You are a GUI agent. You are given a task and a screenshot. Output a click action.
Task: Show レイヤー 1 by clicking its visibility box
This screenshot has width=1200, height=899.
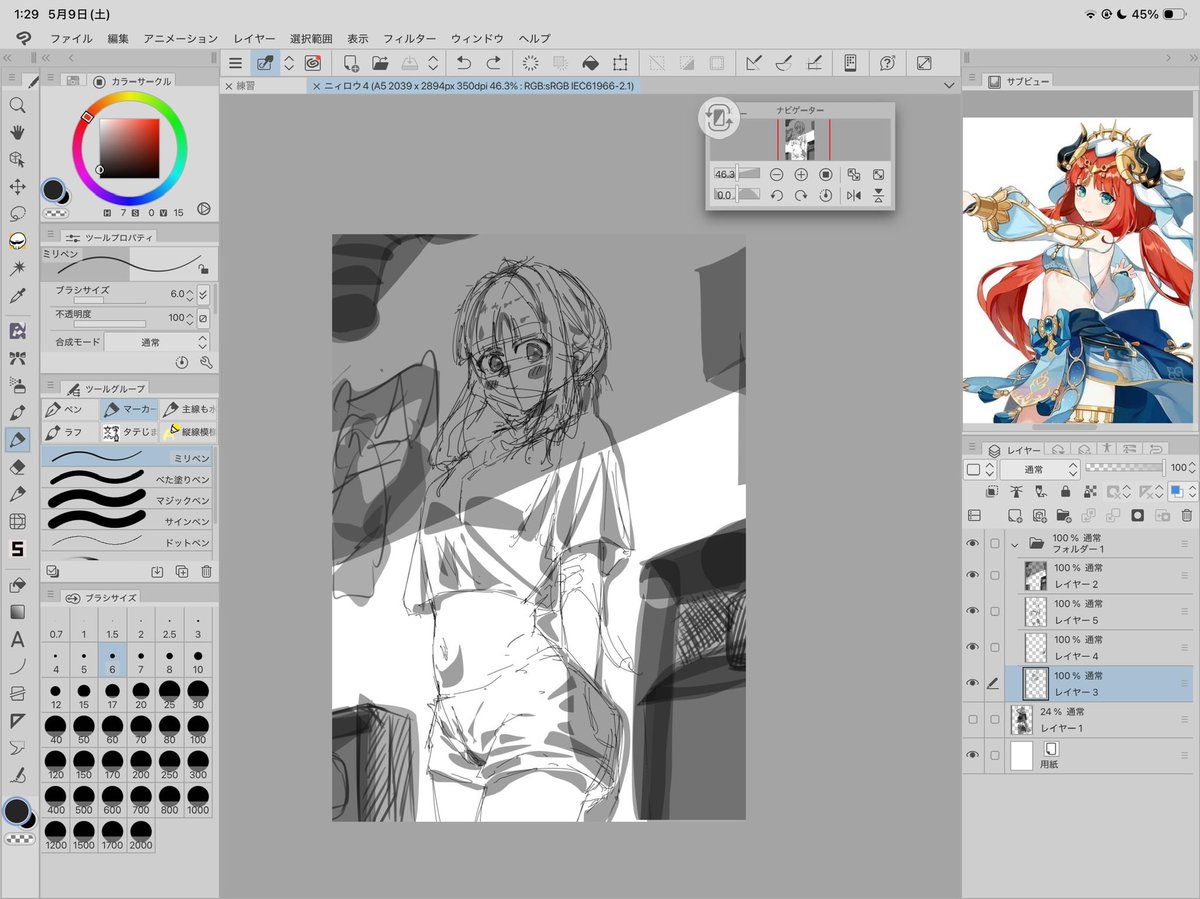[973, 719]
